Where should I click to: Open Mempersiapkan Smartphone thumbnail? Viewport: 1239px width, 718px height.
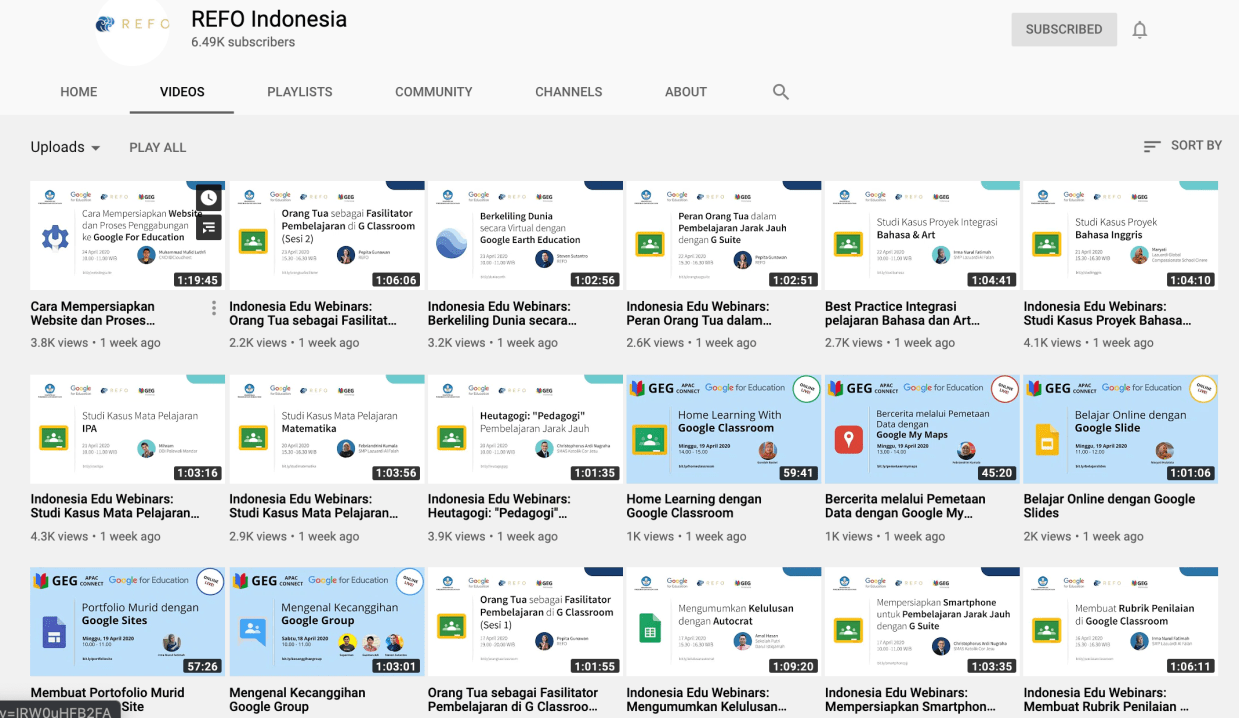[x=922, y=622]
